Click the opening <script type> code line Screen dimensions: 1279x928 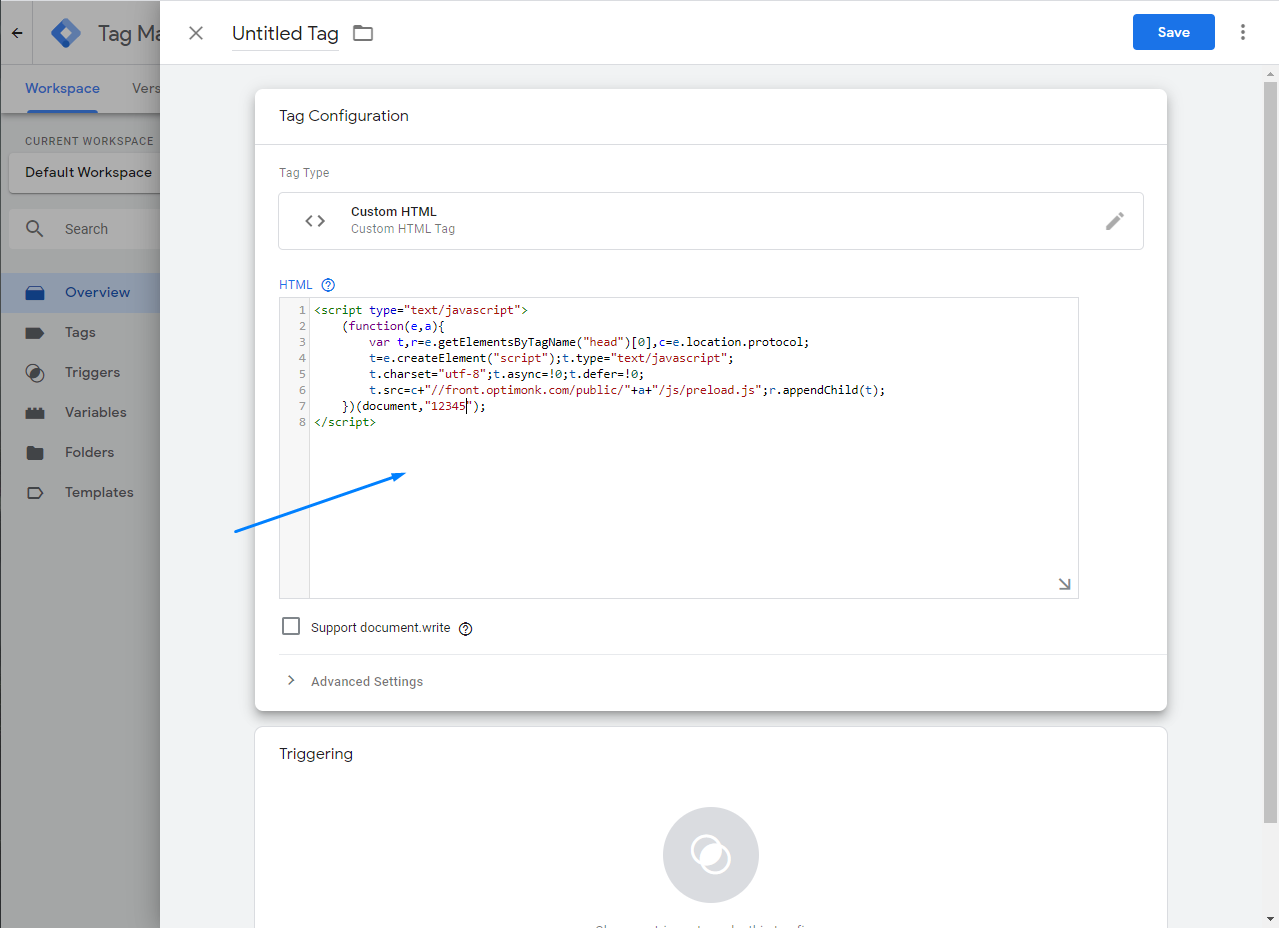(421, 310)
